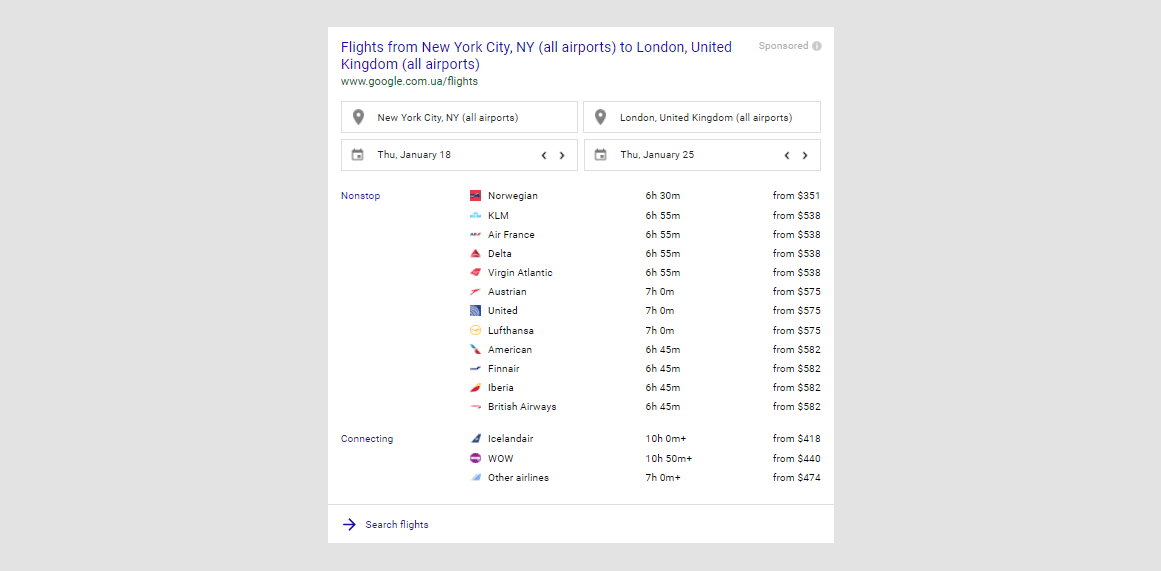Click the Delta airline logo icon
Screen dimensions: 1161x571
(475, 254)
